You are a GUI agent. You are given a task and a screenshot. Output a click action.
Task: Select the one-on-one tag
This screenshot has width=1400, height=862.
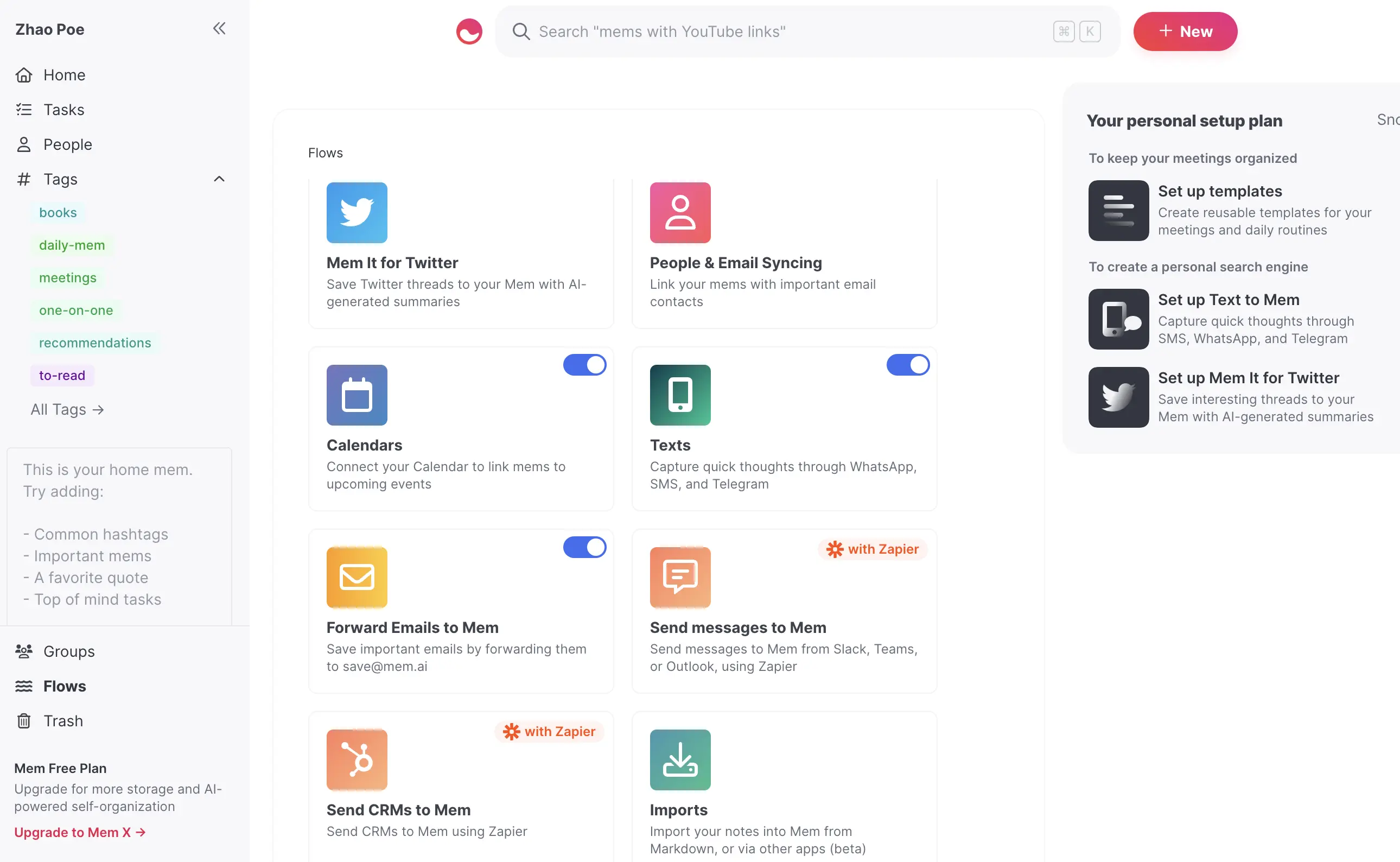click(x=76, y=310)
